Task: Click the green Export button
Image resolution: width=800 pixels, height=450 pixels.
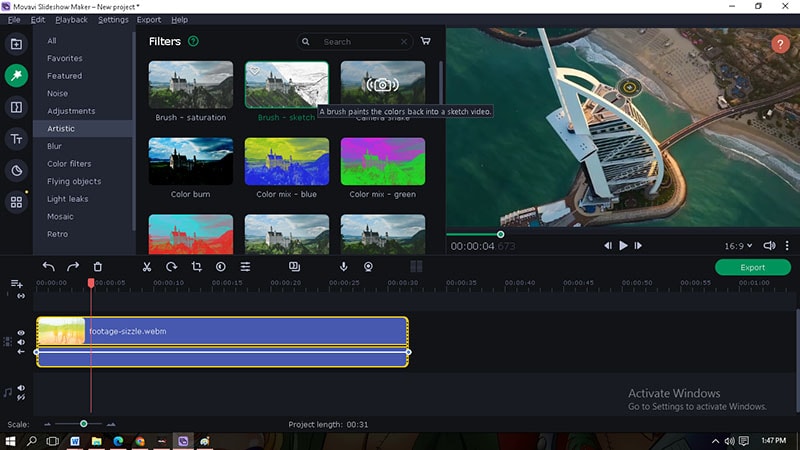Action: (x=753, y=267)
